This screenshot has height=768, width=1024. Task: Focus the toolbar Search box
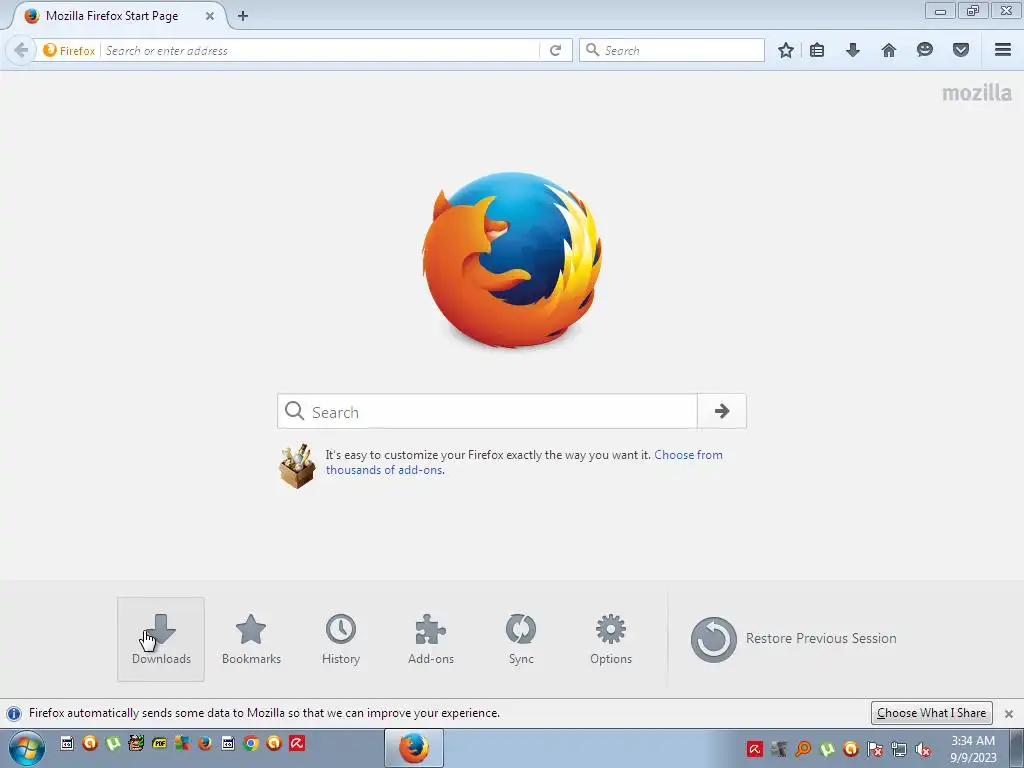point(672,50)
